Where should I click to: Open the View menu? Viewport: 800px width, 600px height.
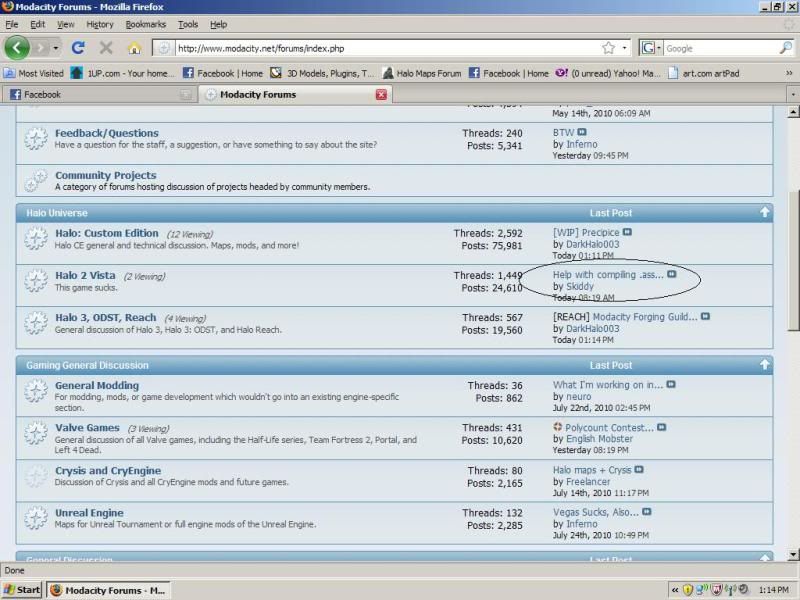coord(65,24)
